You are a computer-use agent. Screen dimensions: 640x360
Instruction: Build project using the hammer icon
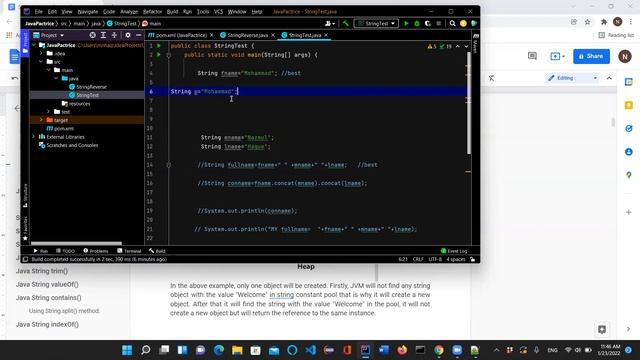[346, 24]
